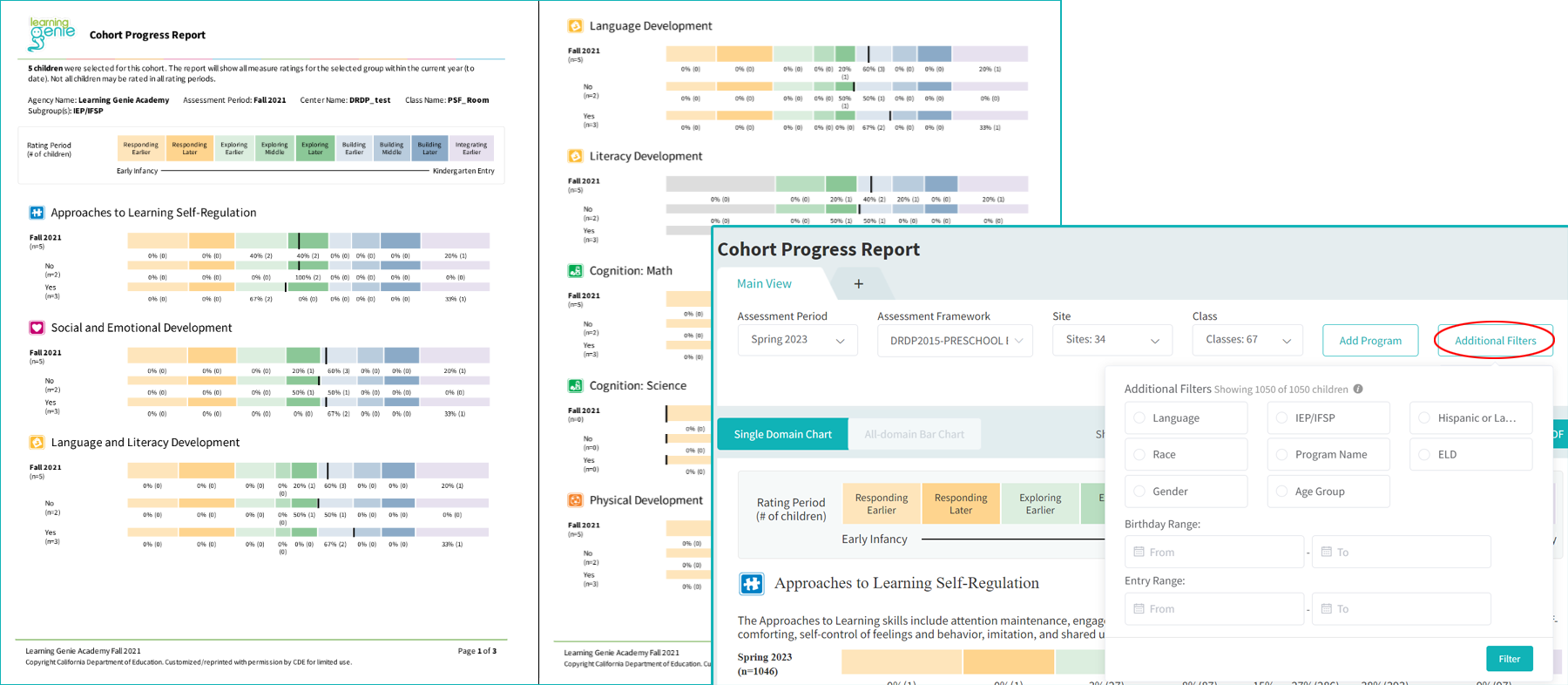Image resolution: width=1568 pixels, height=685 pixels.
Task: Choose the Gender filter radio button
Action: 1139,492
